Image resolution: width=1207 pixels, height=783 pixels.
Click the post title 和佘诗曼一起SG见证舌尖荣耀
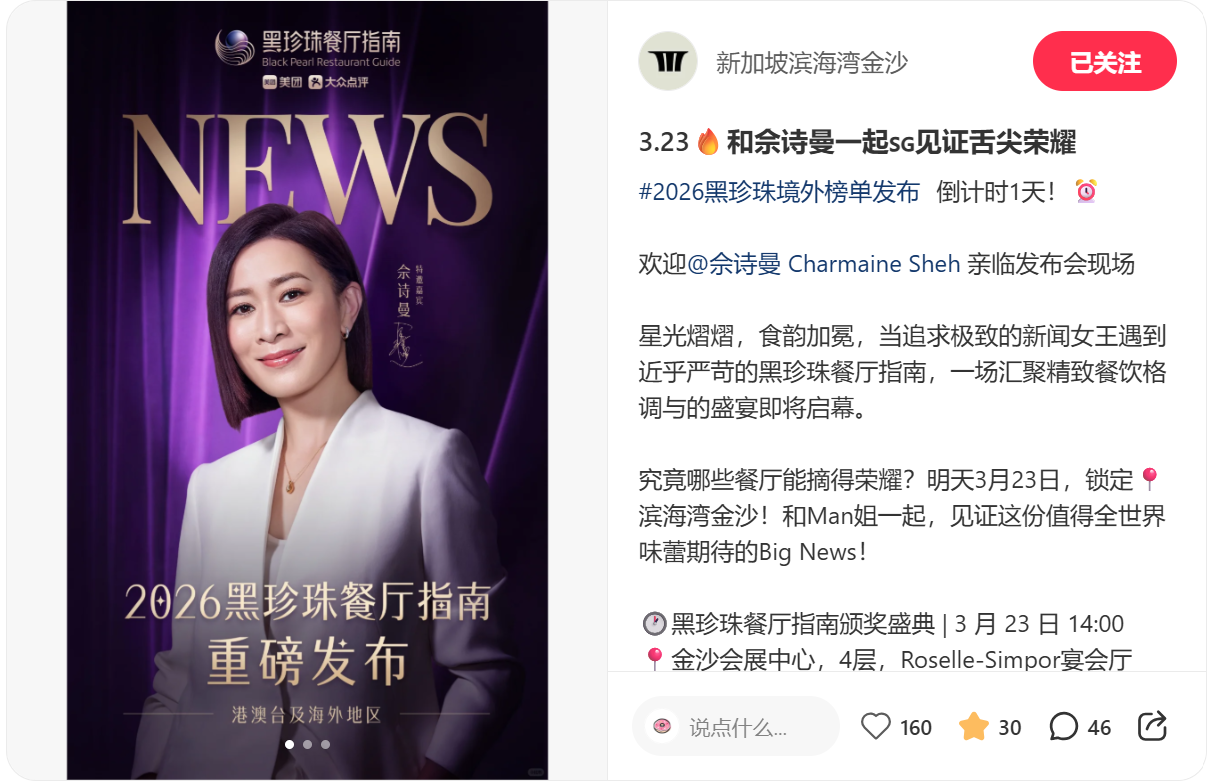point(901,142)
